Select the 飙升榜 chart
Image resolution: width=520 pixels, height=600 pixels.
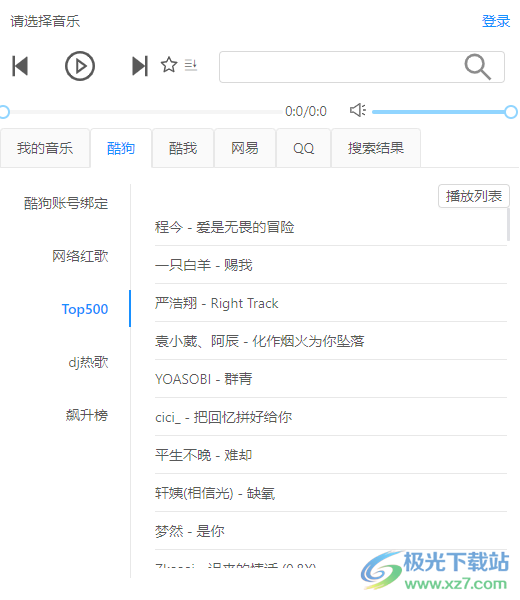coord(87,415)
